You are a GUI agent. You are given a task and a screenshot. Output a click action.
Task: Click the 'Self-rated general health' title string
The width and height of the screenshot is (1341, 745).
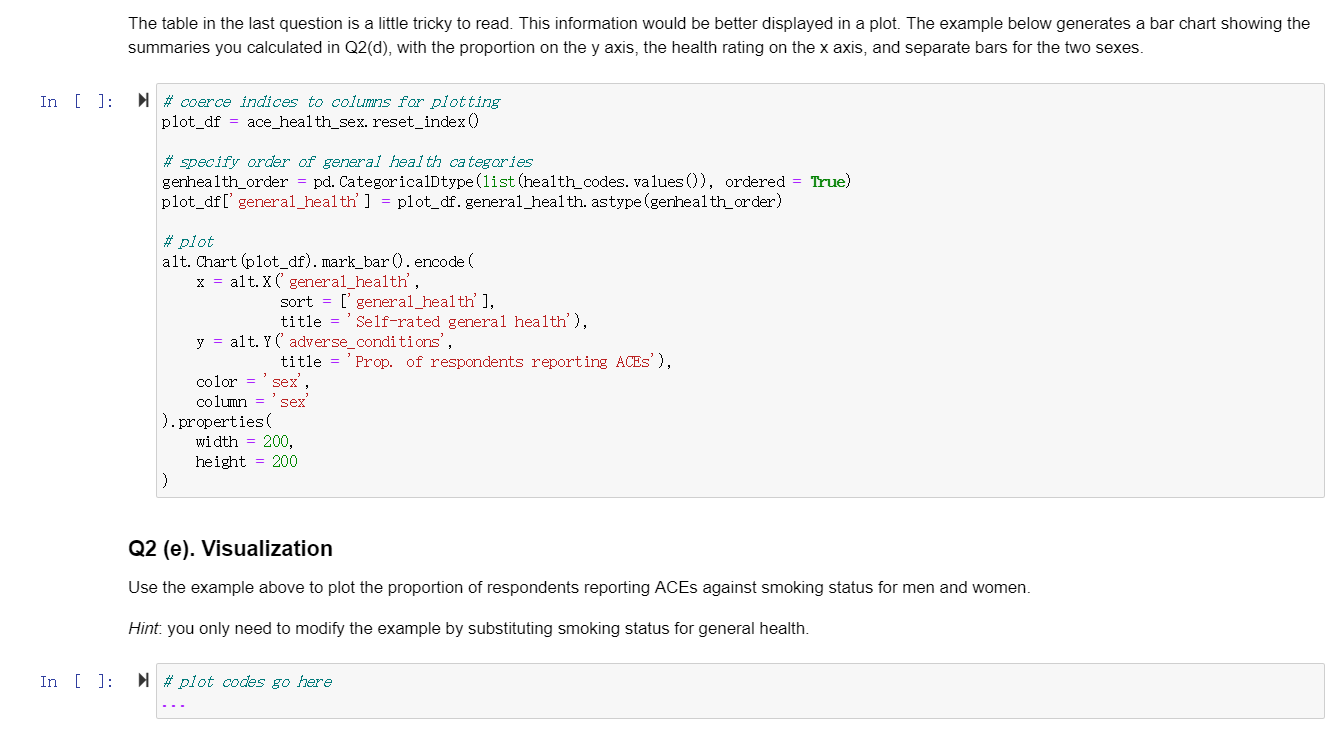[462, 321]
